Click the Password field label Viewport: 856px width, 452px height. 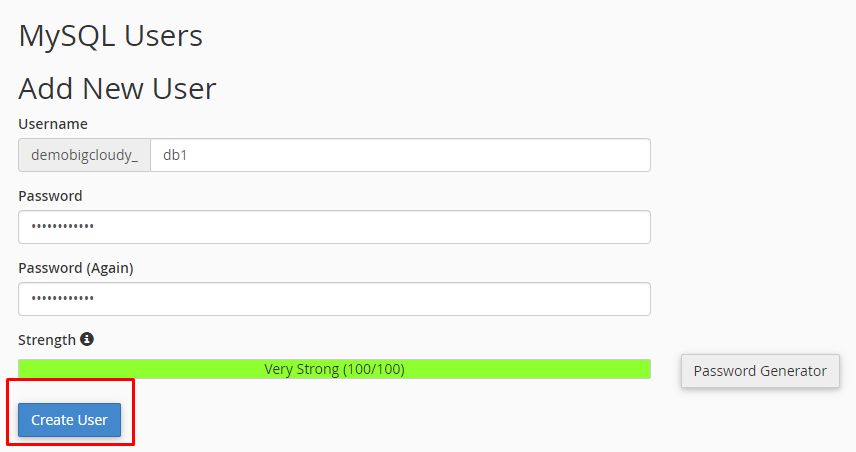pyautogui.click(x=50, y=196)
